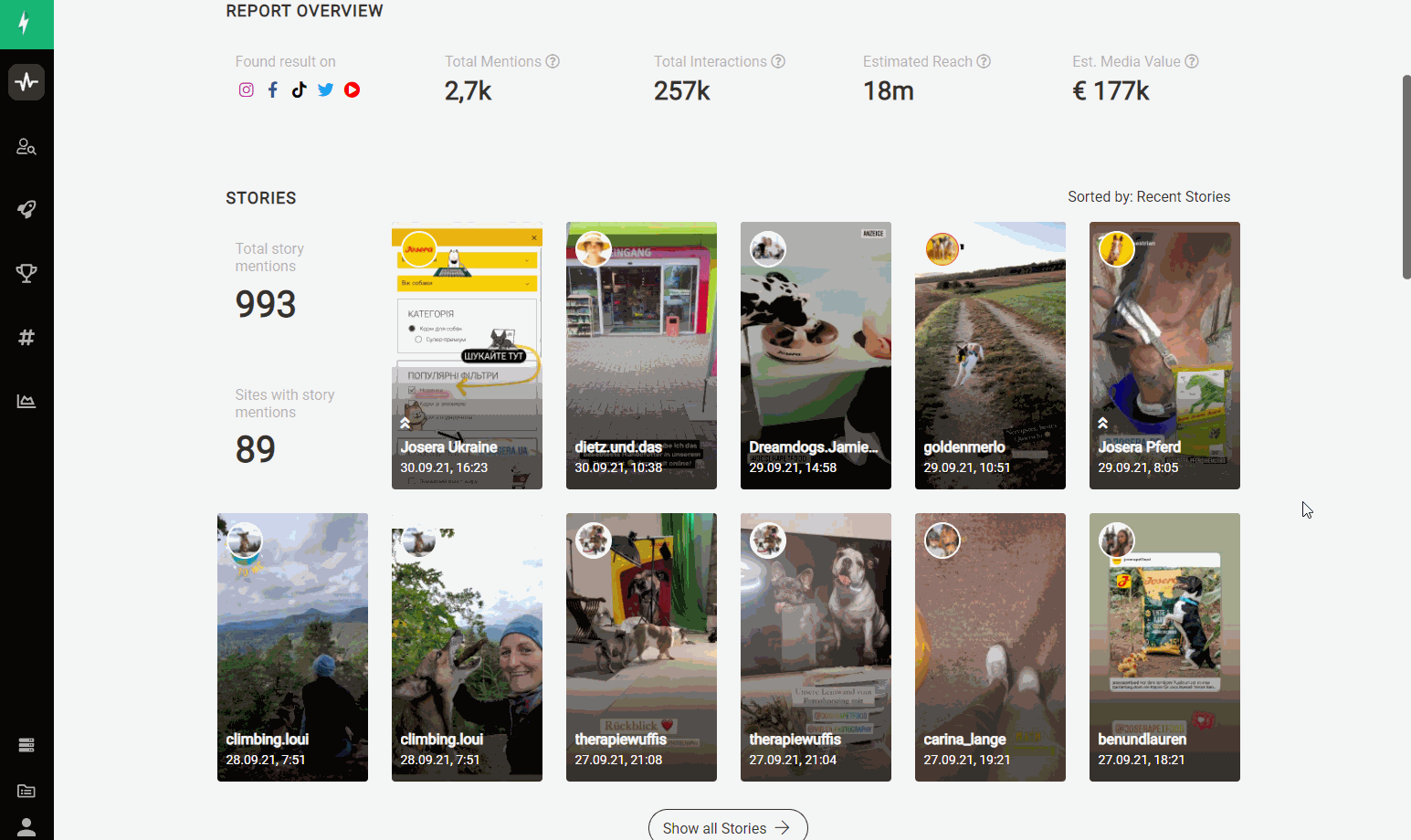Image resolution: width=1411 pixels, height=840 pixels.
Task: Click the Show all Stories button
Action: tap(727, 827)
